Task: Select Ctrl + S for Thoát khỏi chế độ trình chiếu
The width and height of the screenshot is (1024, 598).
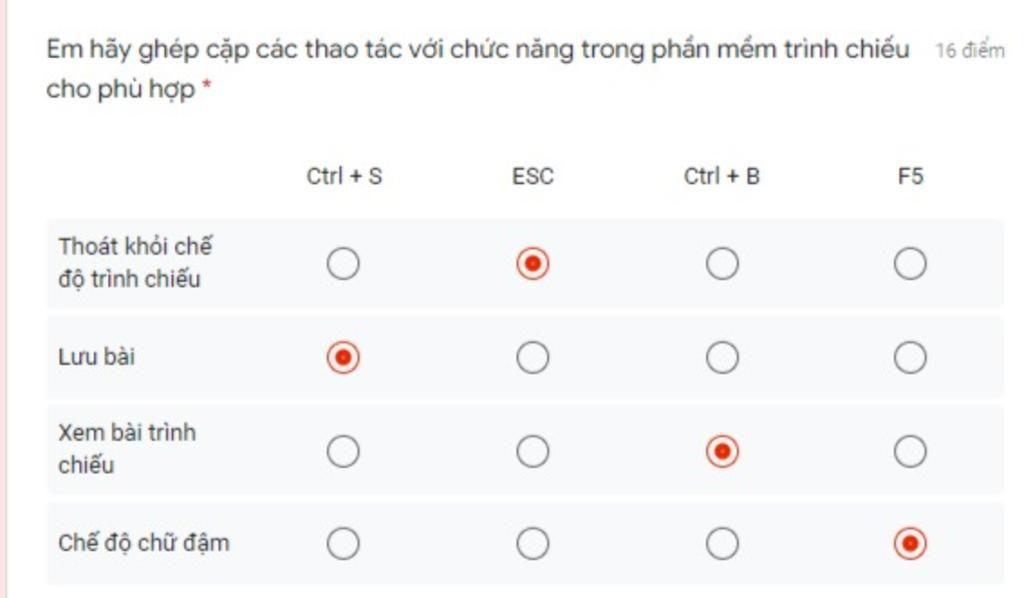Action: pos(343,264)
